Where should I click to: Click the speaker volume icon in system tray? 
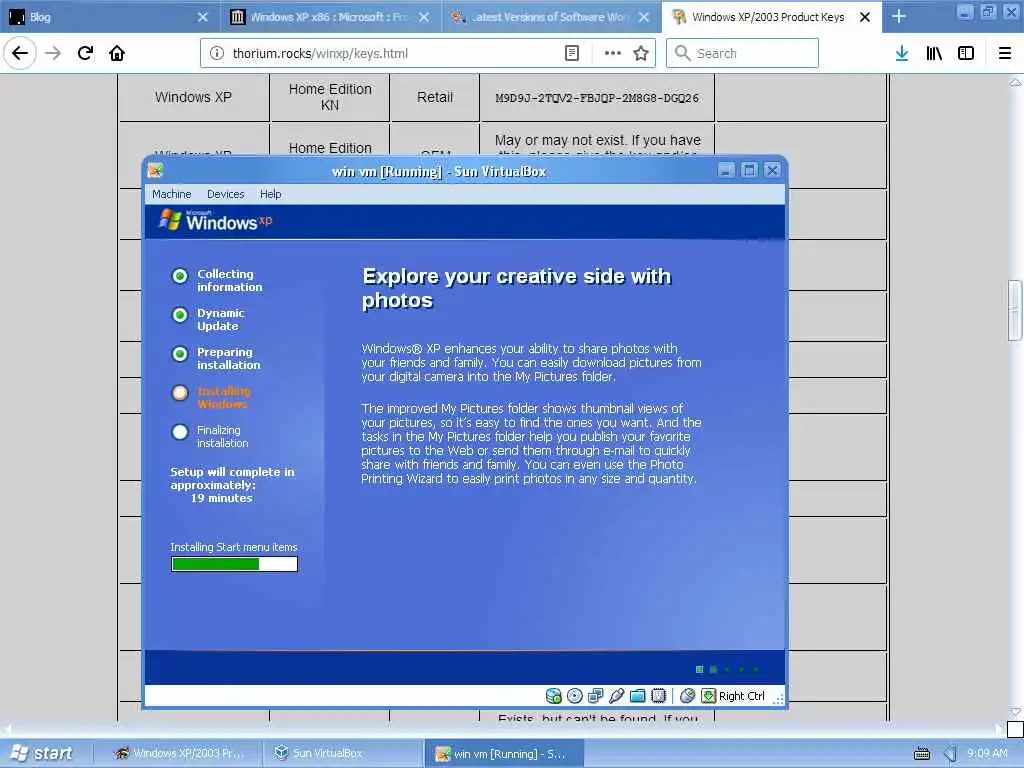951,754
